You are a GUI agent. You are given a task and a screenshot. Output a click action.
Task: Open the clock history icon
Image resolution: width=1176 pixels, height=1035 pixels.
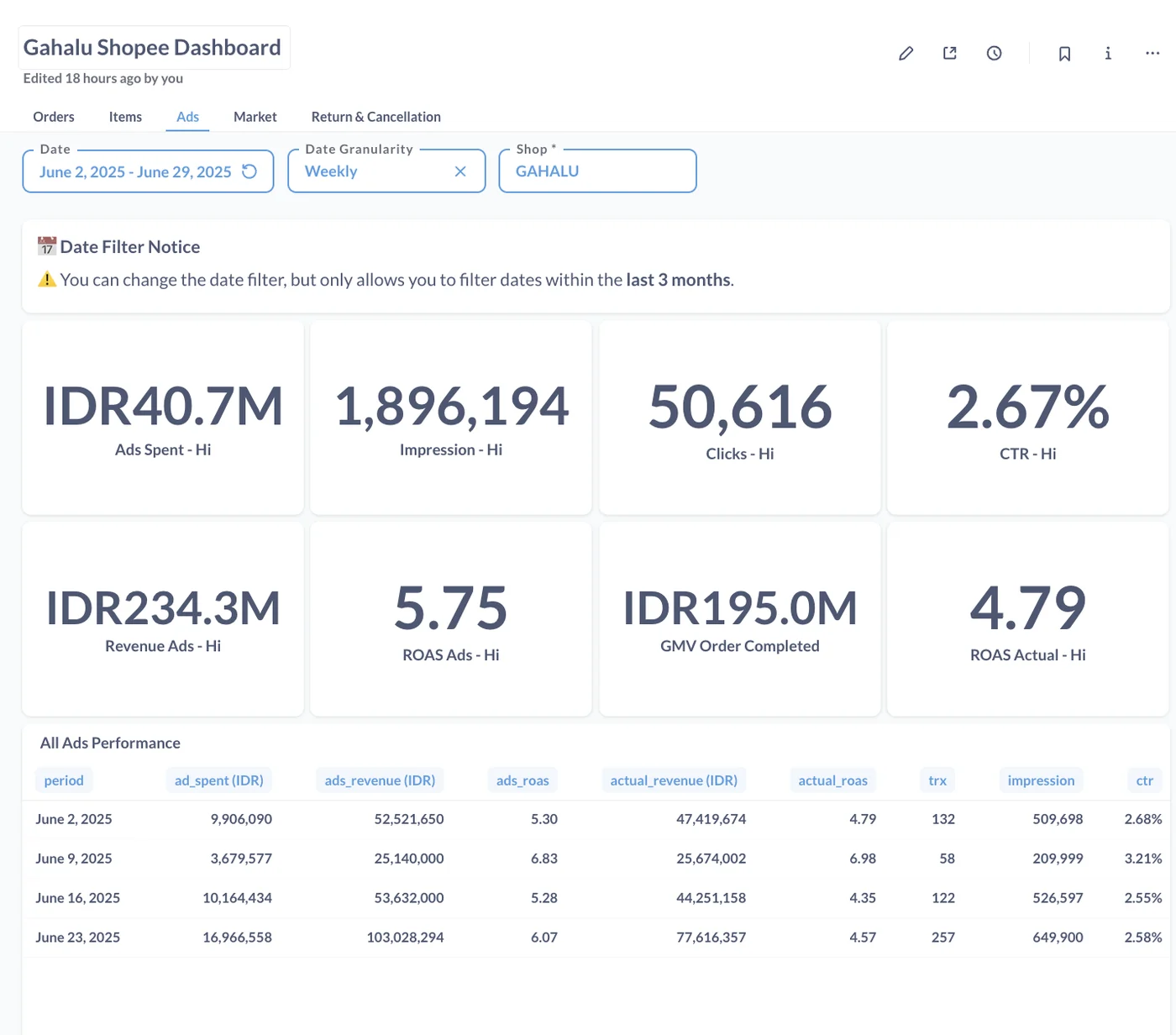coord(994,54)
